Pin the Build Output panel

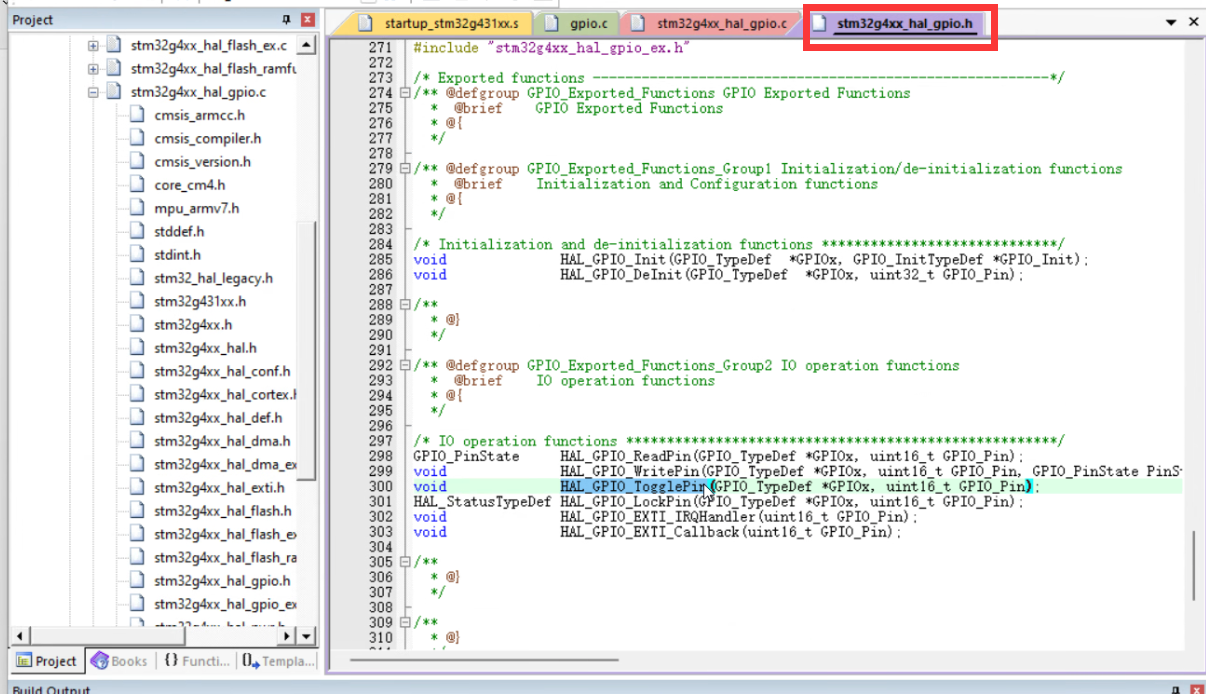[1175, 689]
